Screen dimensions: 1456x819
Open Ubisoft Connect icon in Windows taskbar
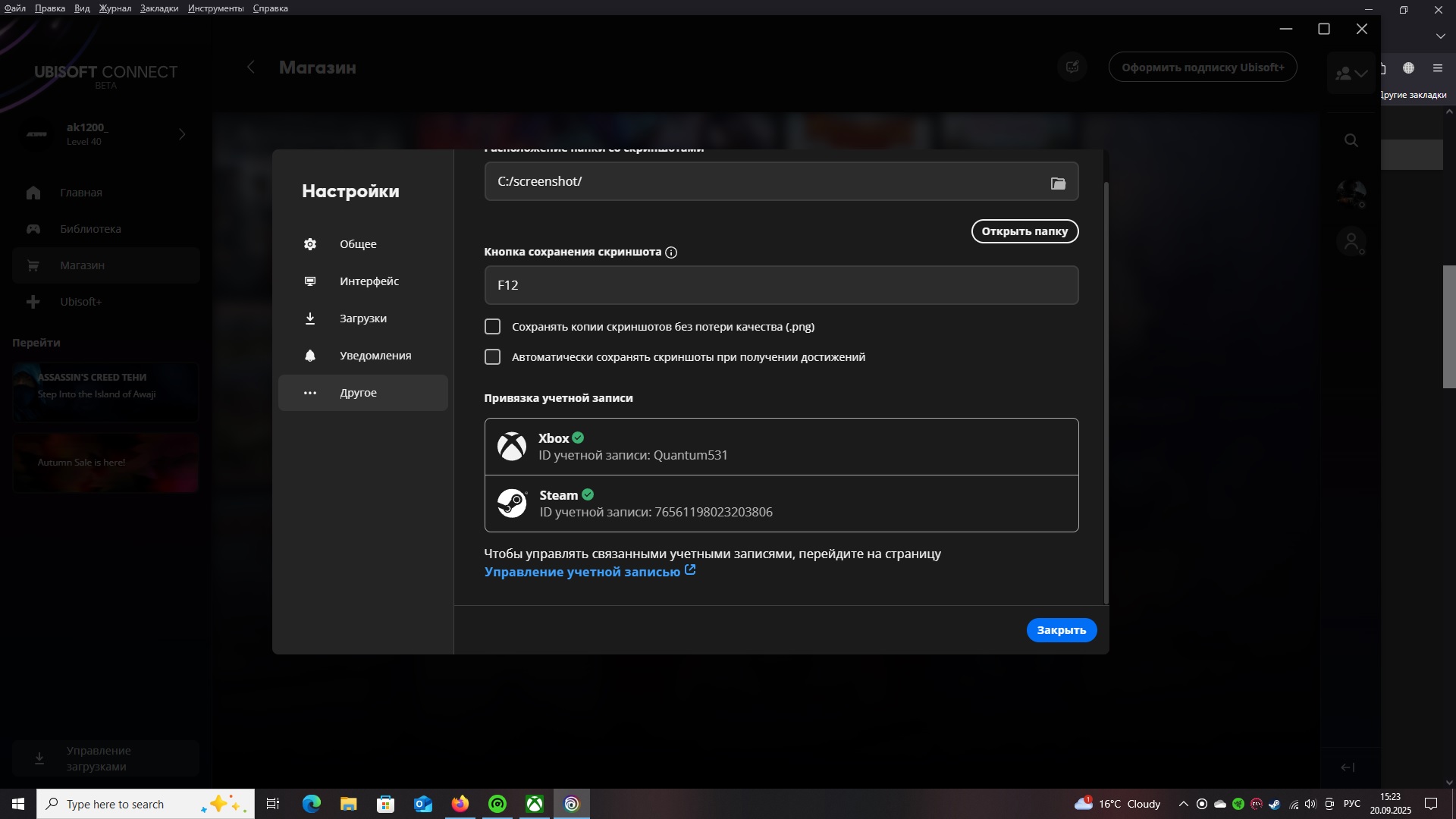click(572, 804)
